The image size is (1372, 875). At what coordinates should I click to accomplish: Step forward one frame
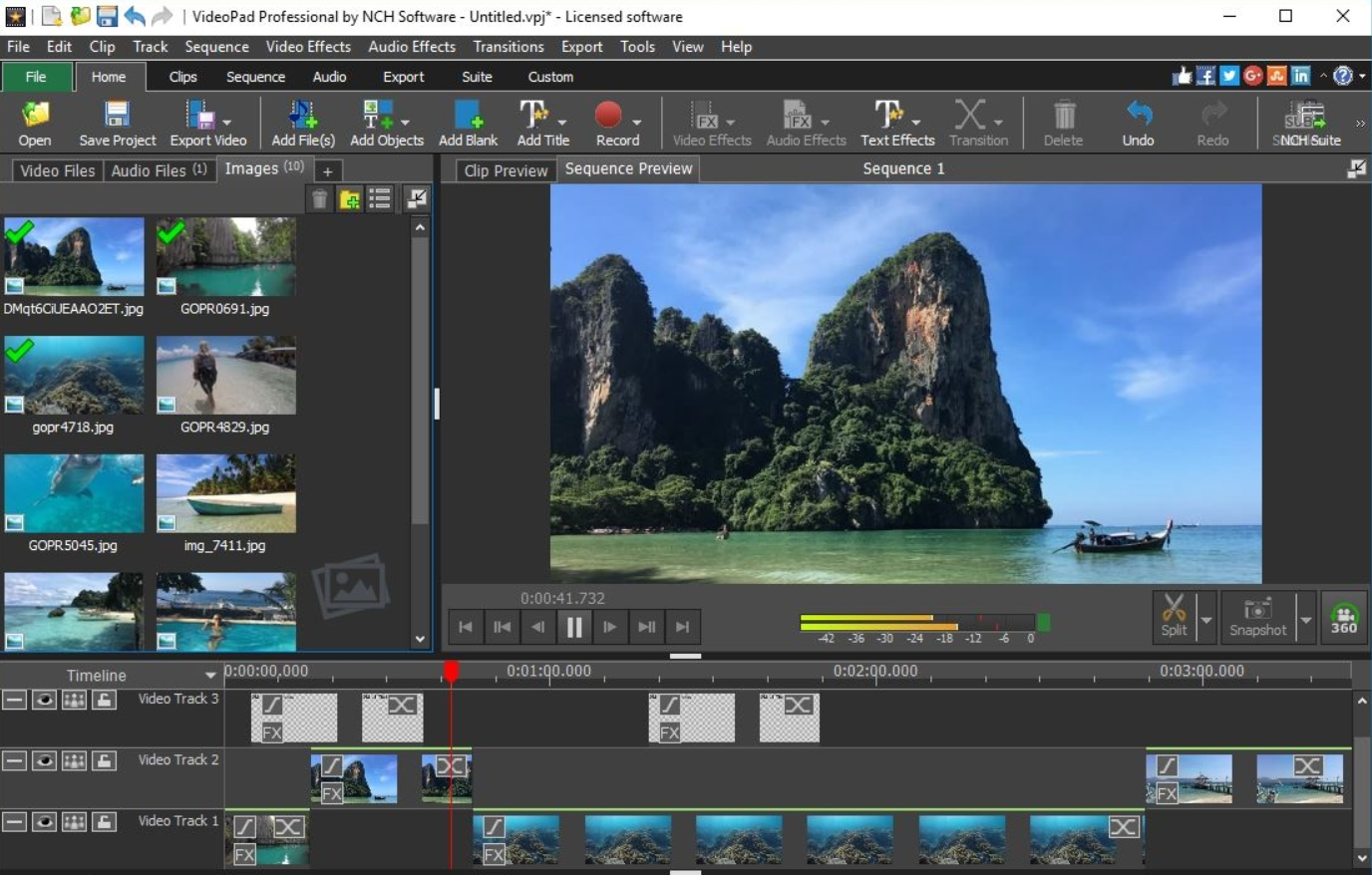pyautogui.click(x=610, y=627)
